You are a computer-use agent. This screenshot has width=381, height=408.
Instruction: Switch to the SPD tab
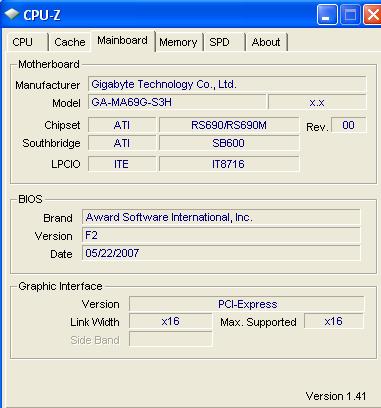point(225,42)
